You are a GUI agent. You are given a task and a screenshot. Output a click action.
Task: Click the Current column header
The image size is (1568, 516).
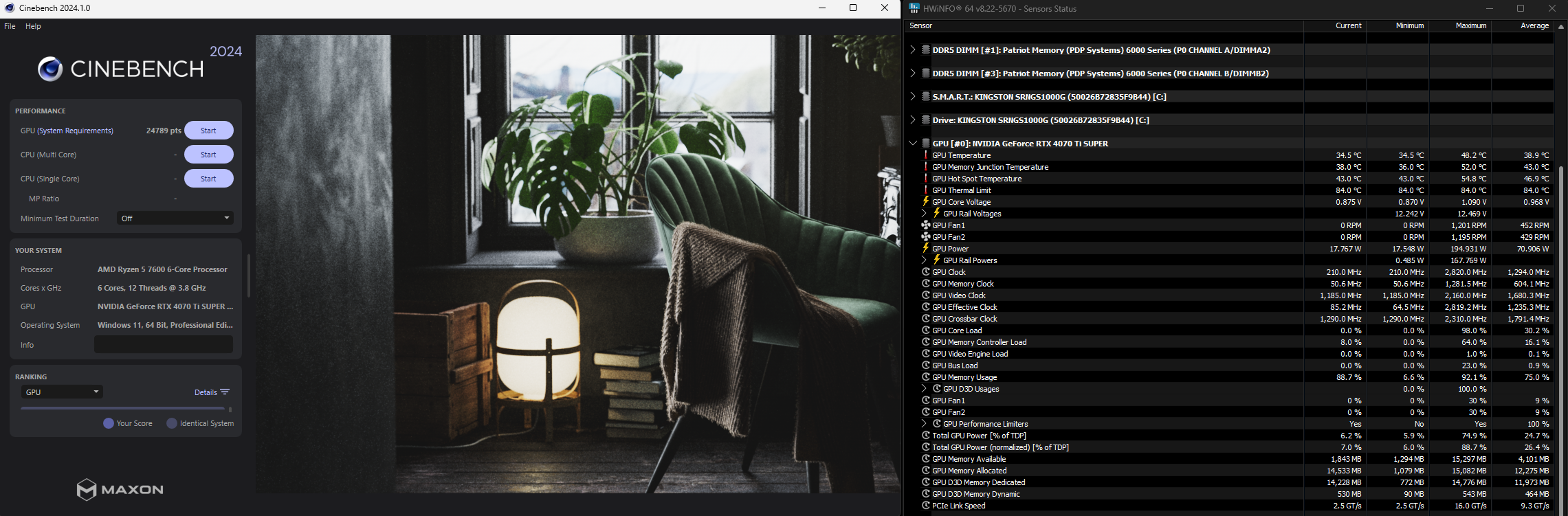pos(1335,25)
